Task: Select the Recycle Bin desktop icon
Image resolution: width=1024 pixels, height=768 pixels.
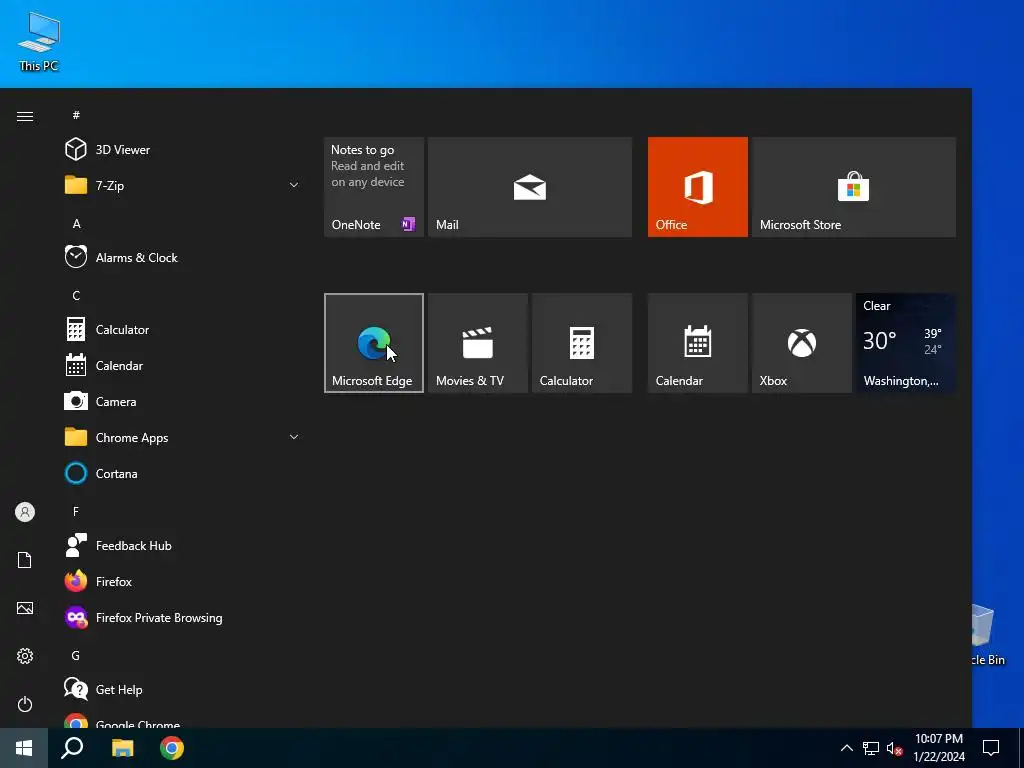Action: (x=986, y=635)
